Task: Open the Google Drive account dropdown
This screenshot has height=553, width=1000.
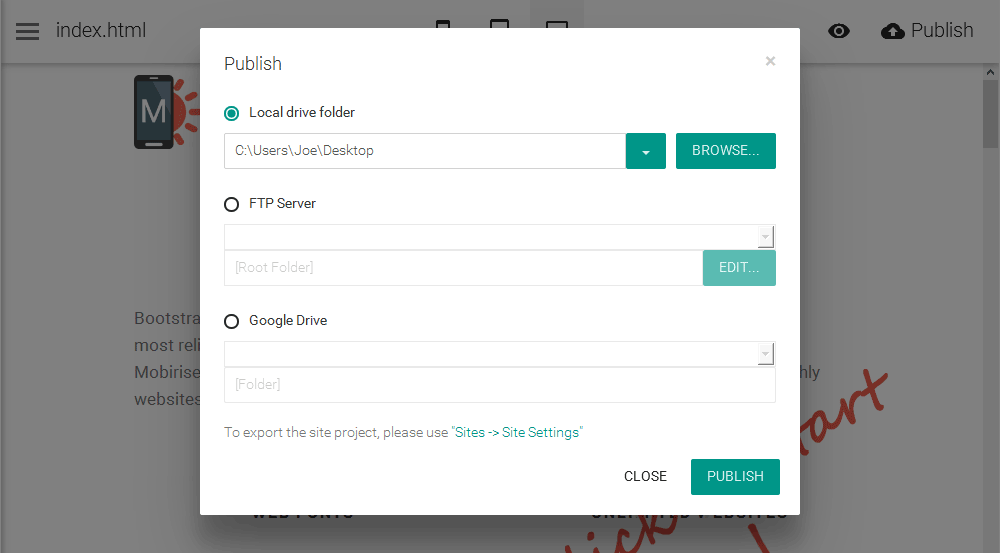Action: [x=766, y=354]
